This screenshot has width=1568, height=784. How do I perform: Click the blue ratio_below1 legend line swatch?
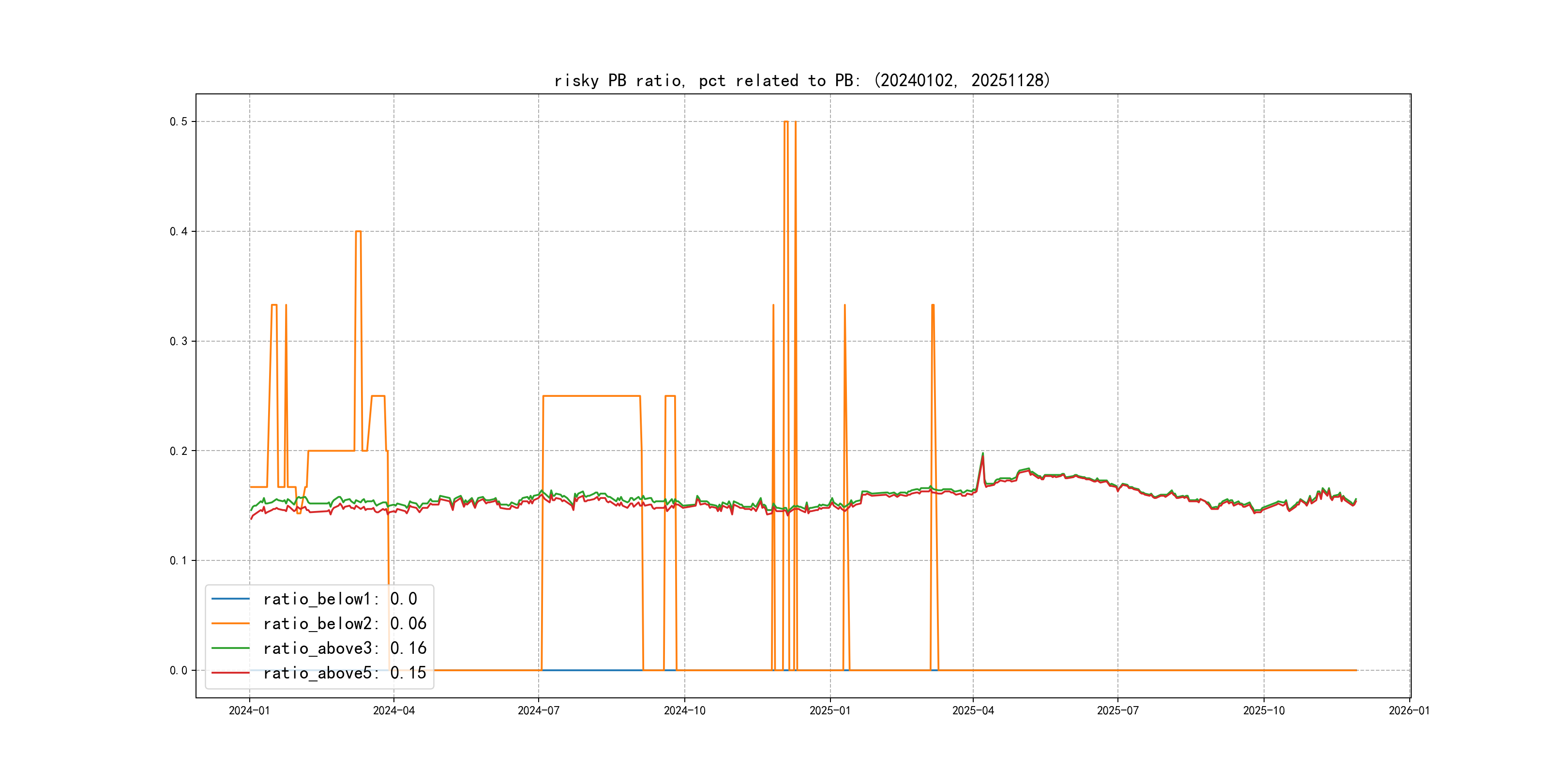[x=230, y=599]
